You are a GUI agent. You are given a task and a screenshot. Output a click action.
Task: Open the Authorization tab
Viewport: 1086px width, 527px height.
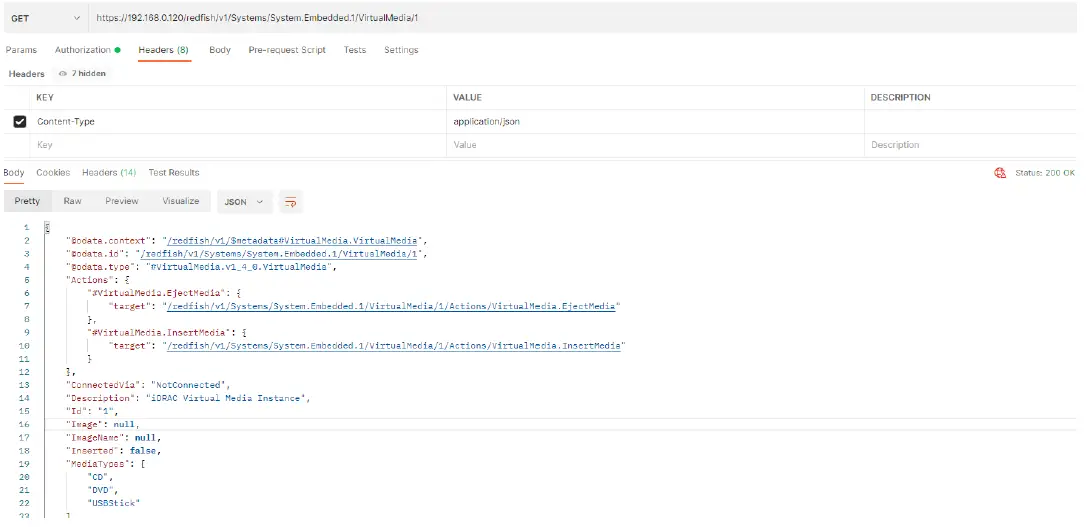pyautogui.click(x=87, y=50)
